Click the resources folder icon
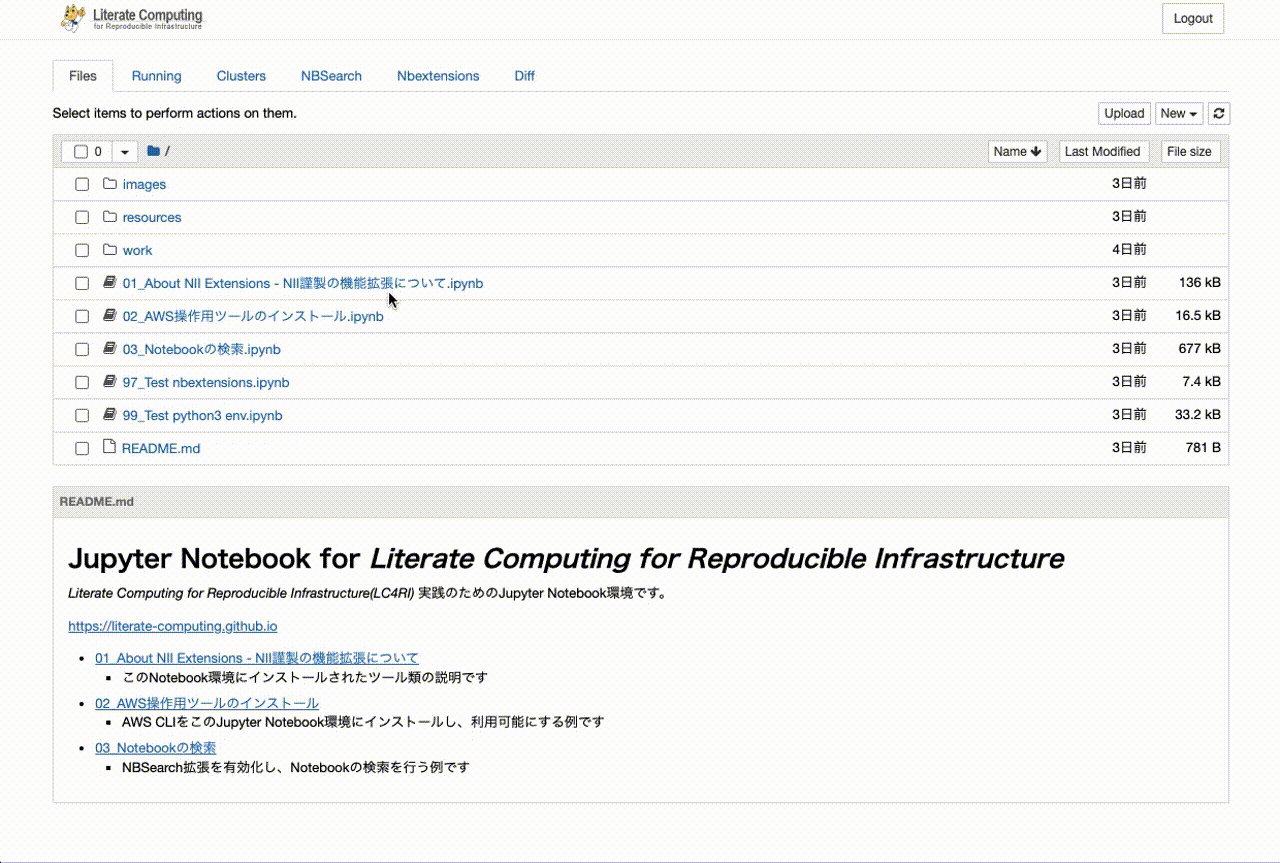 110,217
